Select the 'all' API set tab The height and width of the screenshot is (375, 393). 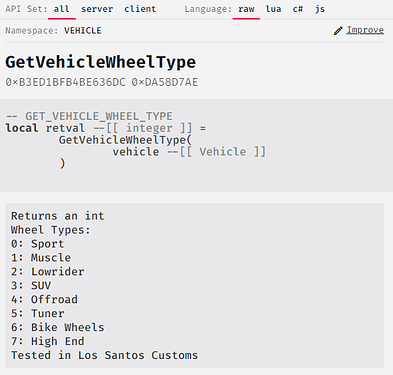[x=62, y=9]
